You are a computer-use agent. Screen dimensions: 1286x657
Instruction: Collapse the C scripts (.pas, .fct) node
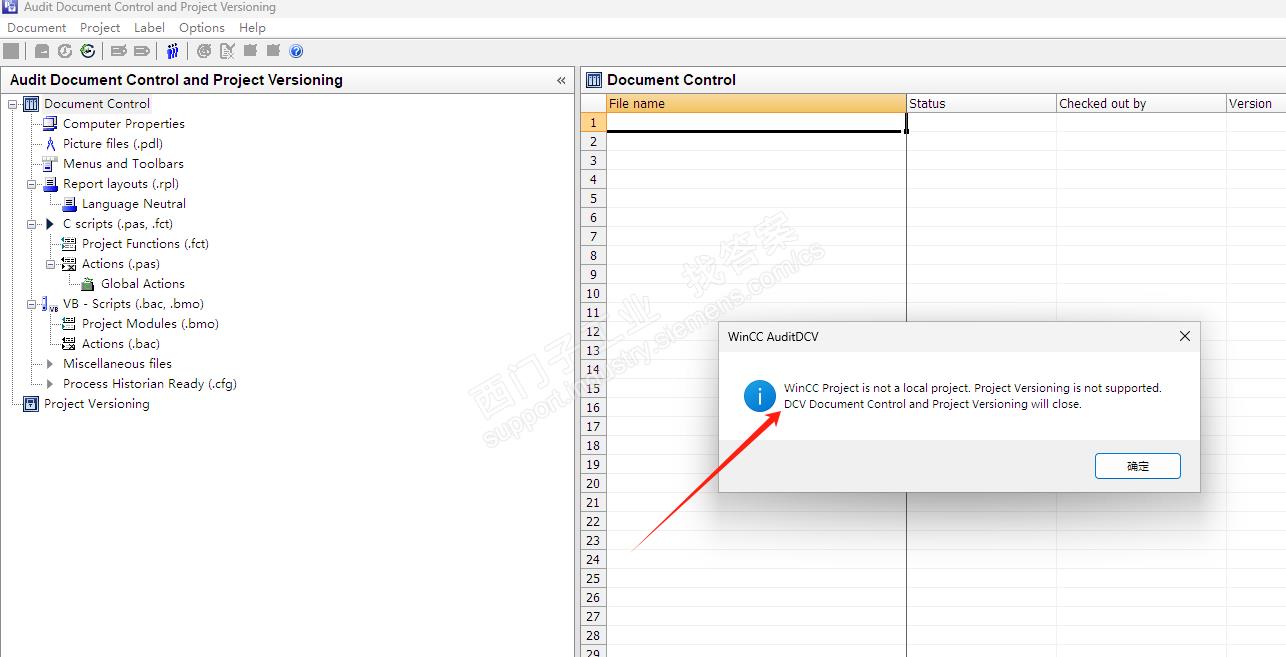click(x=32, y=224)
